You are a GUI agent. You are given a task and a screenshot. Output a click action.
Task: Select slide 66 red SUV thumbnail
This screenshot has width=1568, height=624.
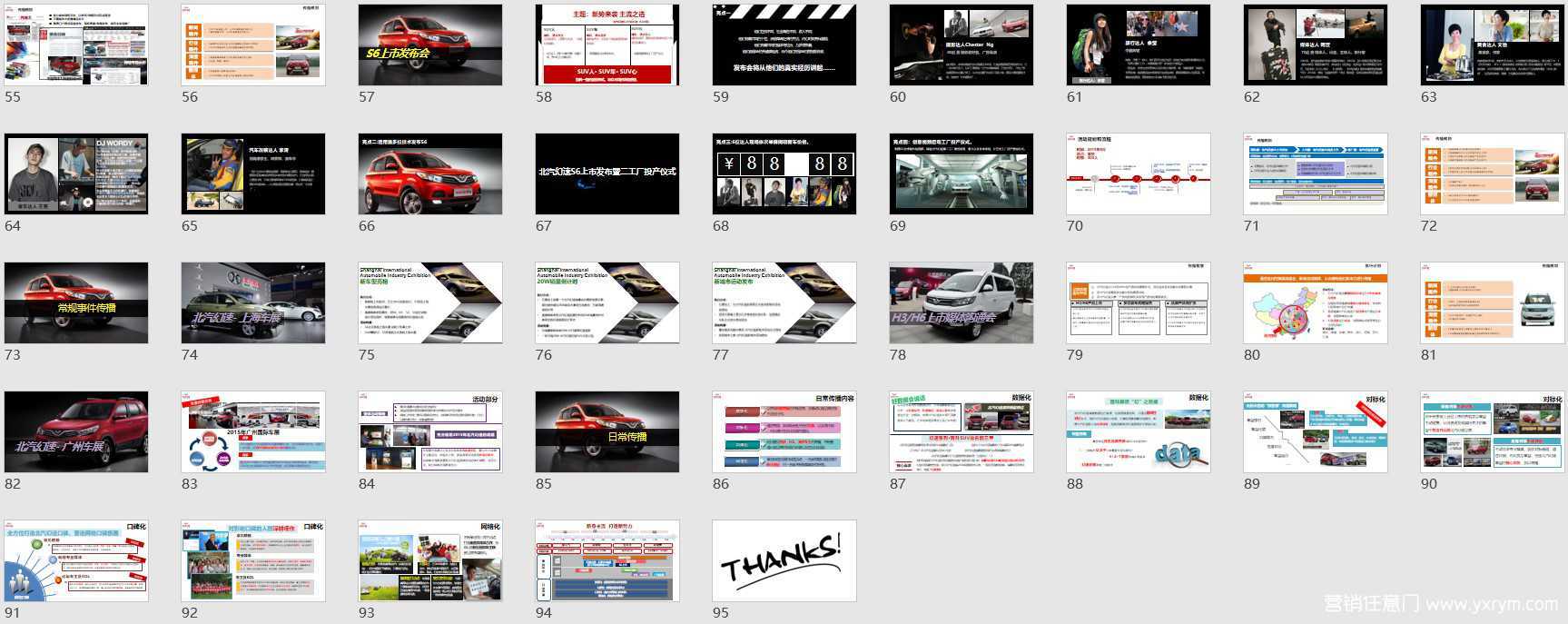(x=430, y=173)
